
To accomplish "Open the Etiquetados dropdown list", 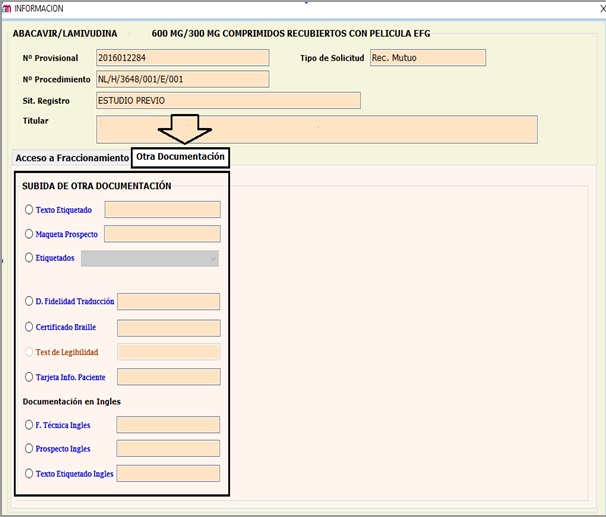I will (150, 258).
